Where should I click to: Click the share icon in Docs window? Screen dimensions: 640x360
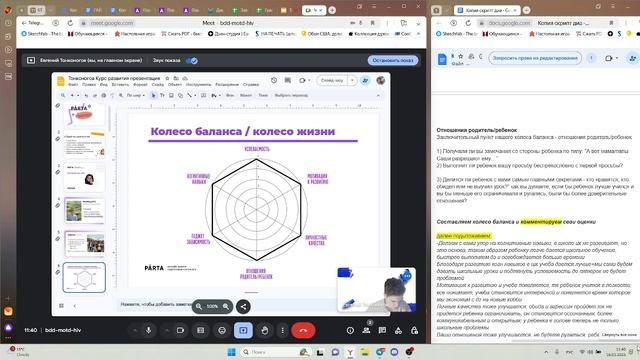(x=632, y=58)
